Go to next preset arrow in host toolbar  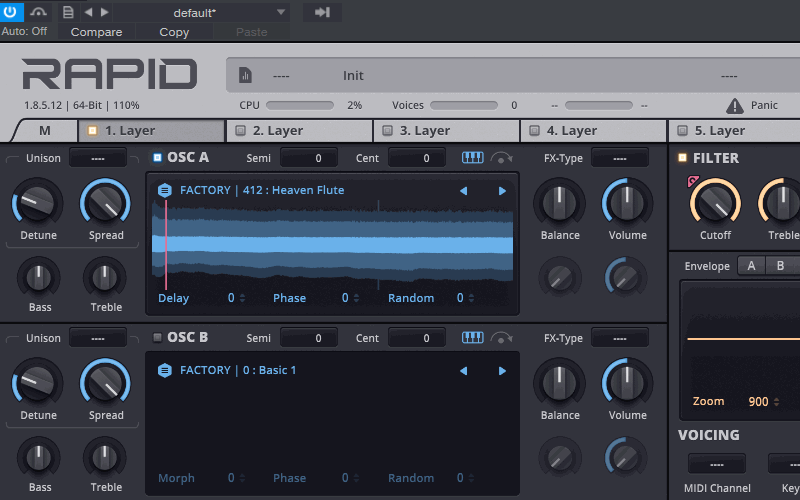pyautogui.click(x=105, y=12)
